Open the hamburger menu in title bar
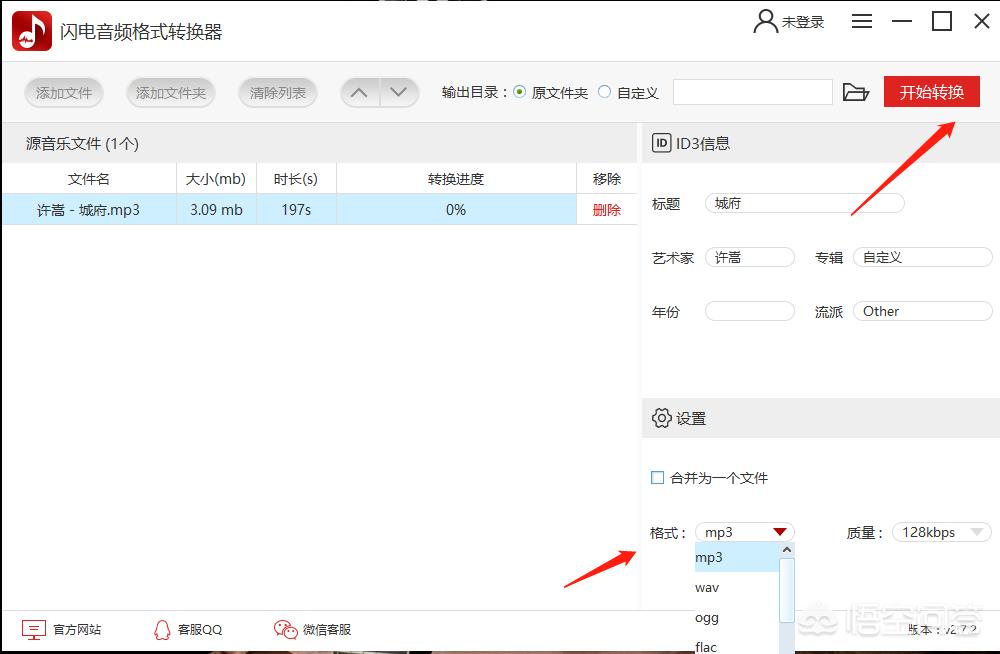The height and width of the screenshot is (654, 1000). pyautogui.click(x=862, y=21)
